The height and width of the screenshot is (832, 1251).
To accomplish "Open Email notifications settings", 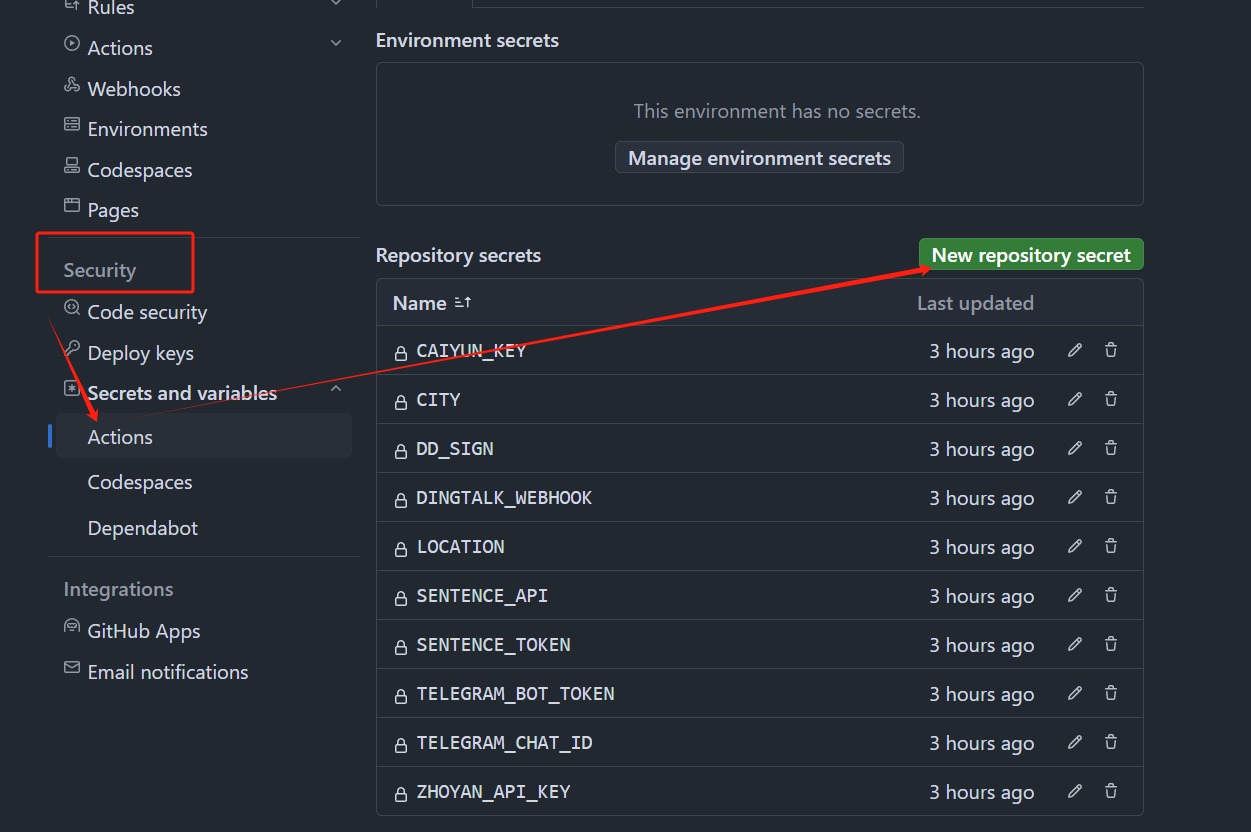I will (168, 672).
